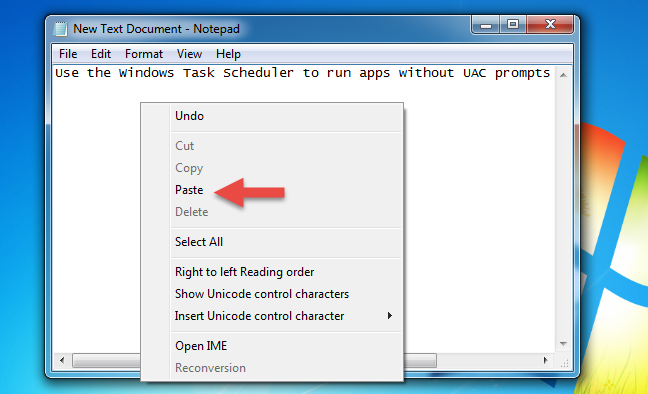Open the Format menu
Image resolution: width=648 pixels, height=394 pixels.
click(x=144, y=54)
